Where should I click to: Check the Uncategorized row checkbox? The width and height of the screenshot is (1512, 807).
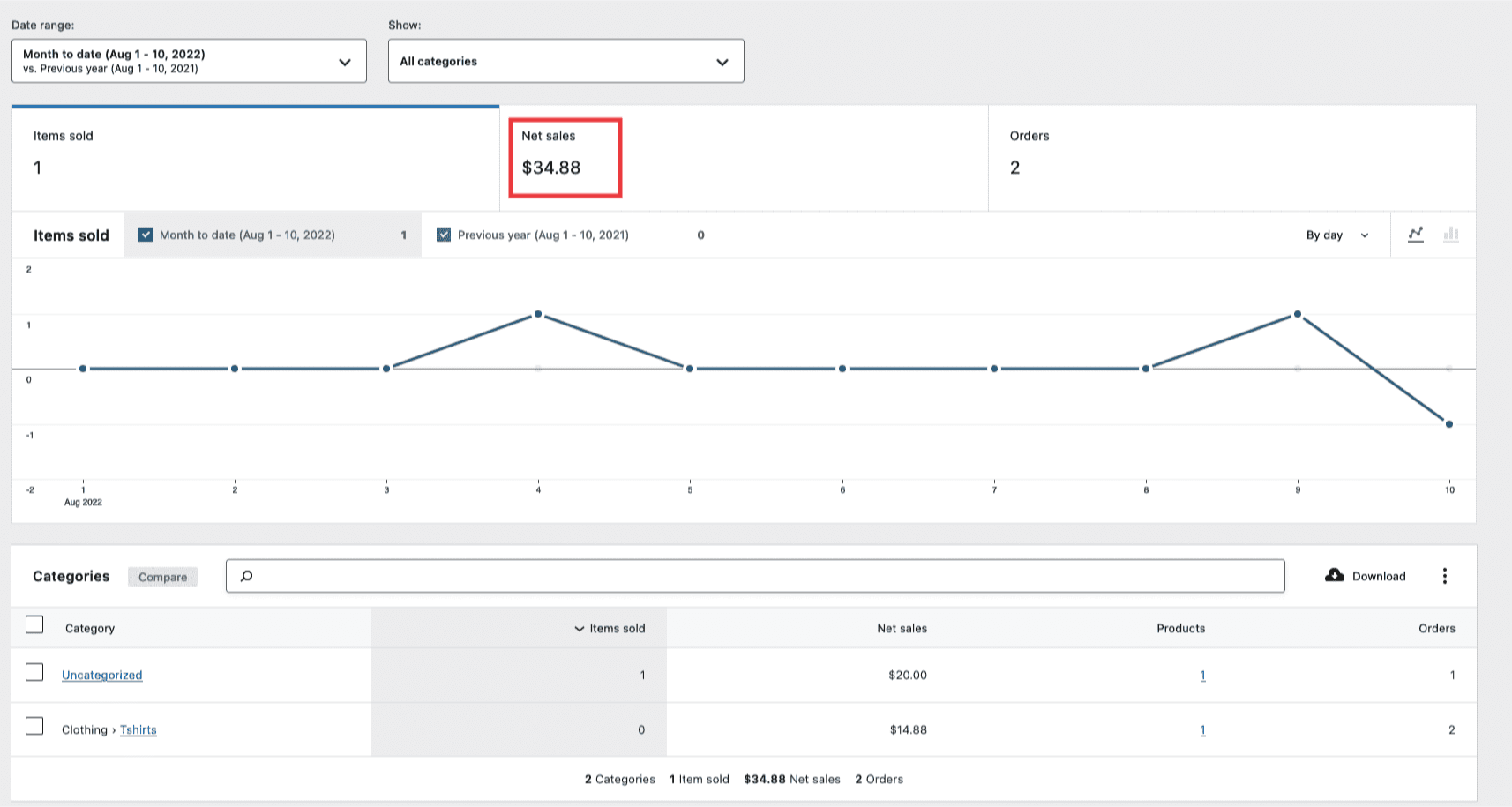(34, 672)
